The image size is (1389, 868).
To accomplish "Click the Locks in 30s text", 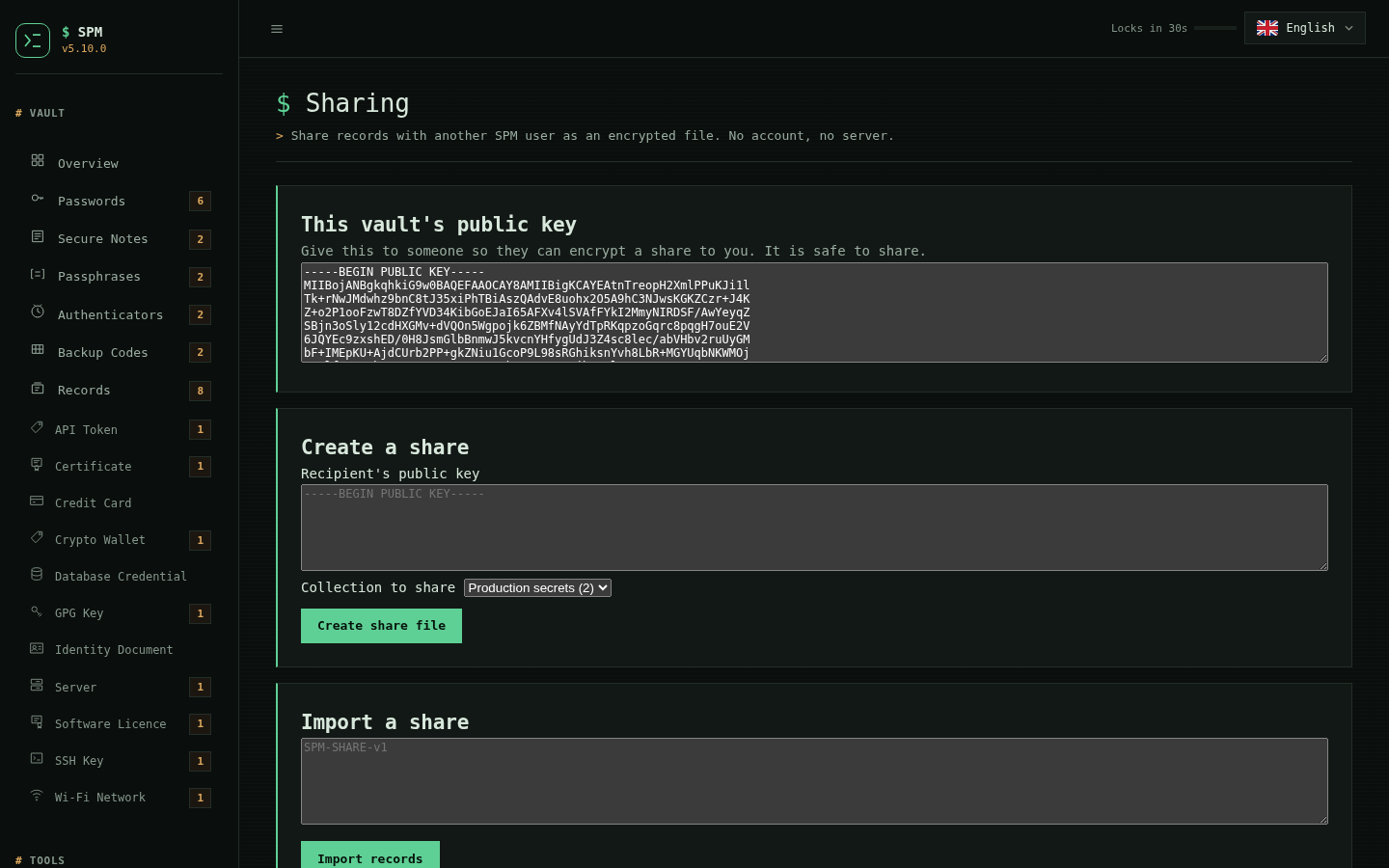I will tap(1149, 28).
